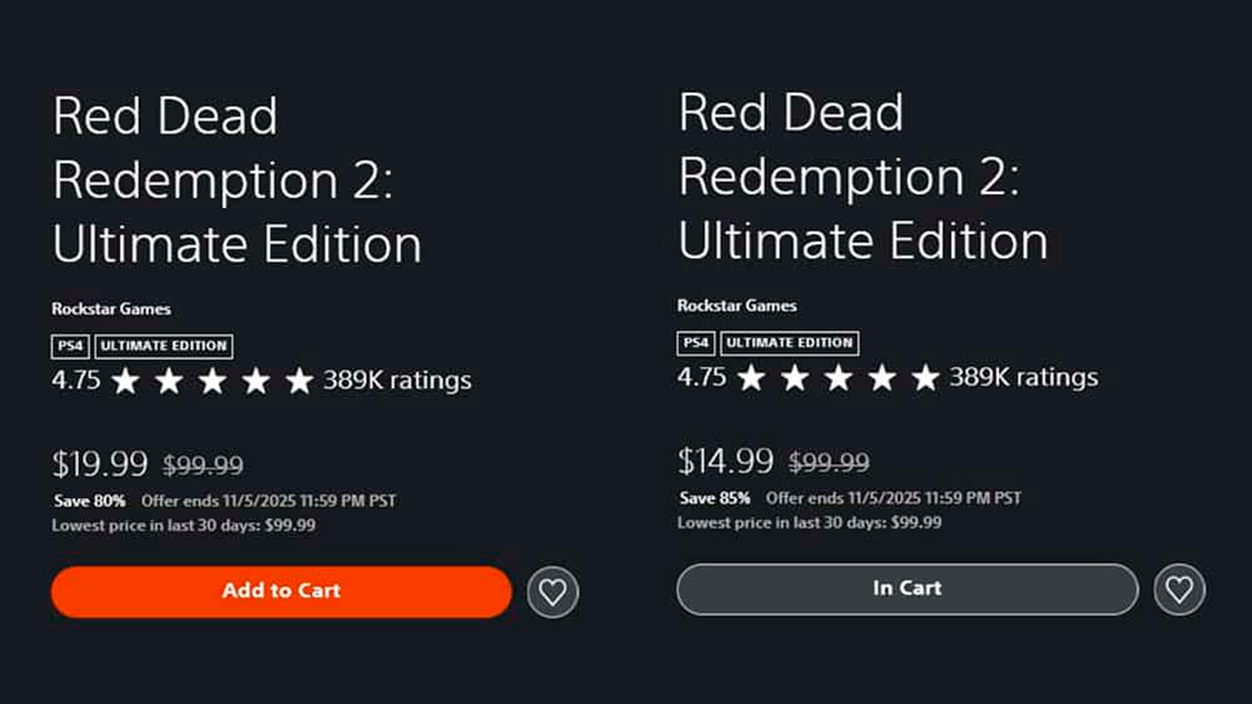Screen dimensions: 1252x704
Task: Click the fifth star in the right rating row
Action: tap(923, 377)
